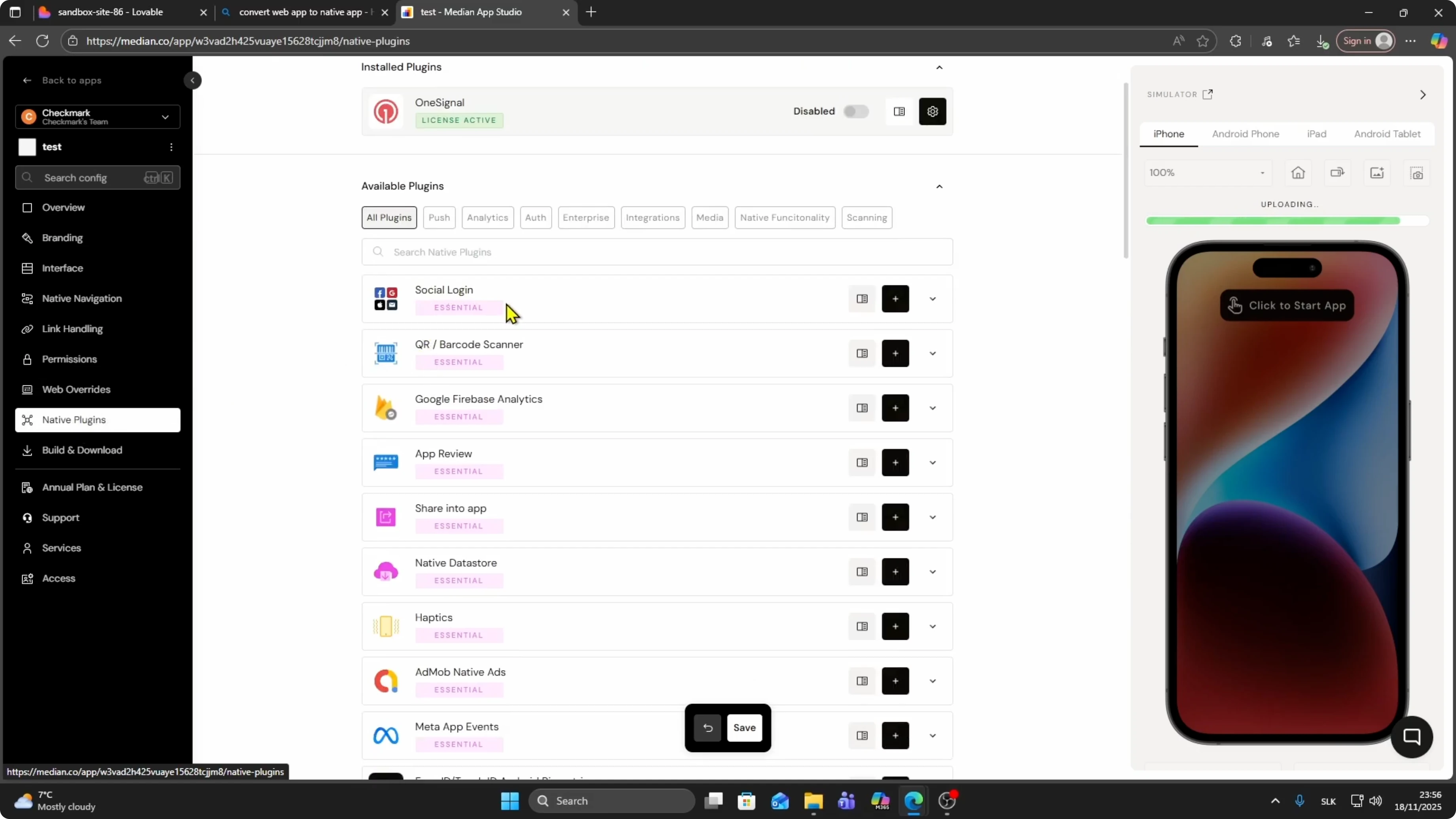Switch simulator to Android Phone tab
Image resolution: width=1456 pixels, height=819 pixels.
click(x=1245, y=134)
